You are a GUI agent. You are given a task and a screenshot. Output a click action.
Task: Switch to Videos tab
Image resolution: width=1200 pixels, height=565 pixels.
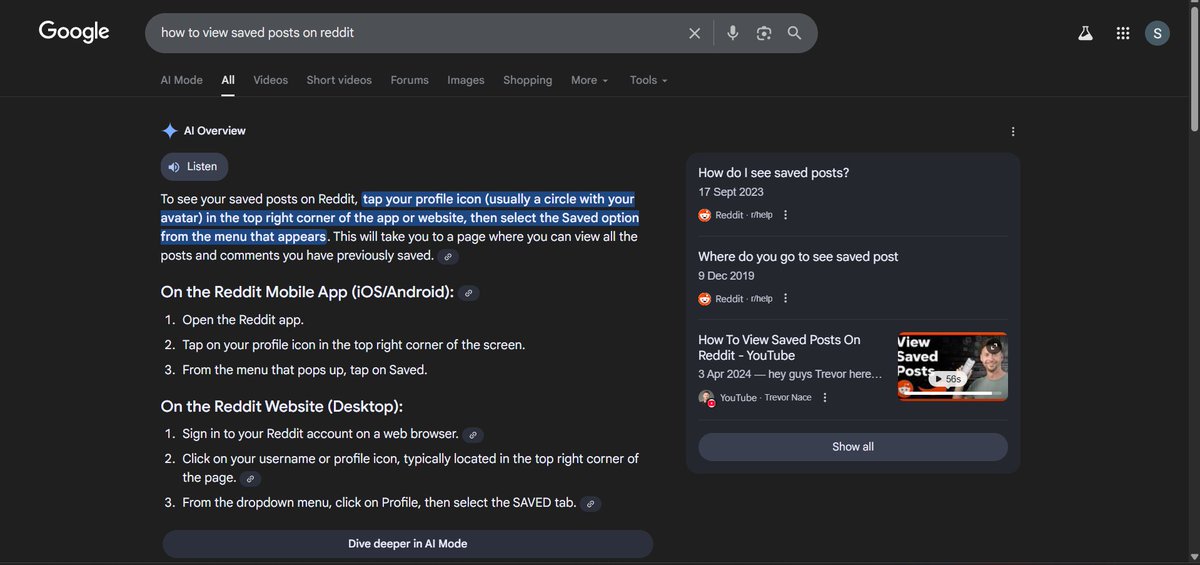click(270, 80)
